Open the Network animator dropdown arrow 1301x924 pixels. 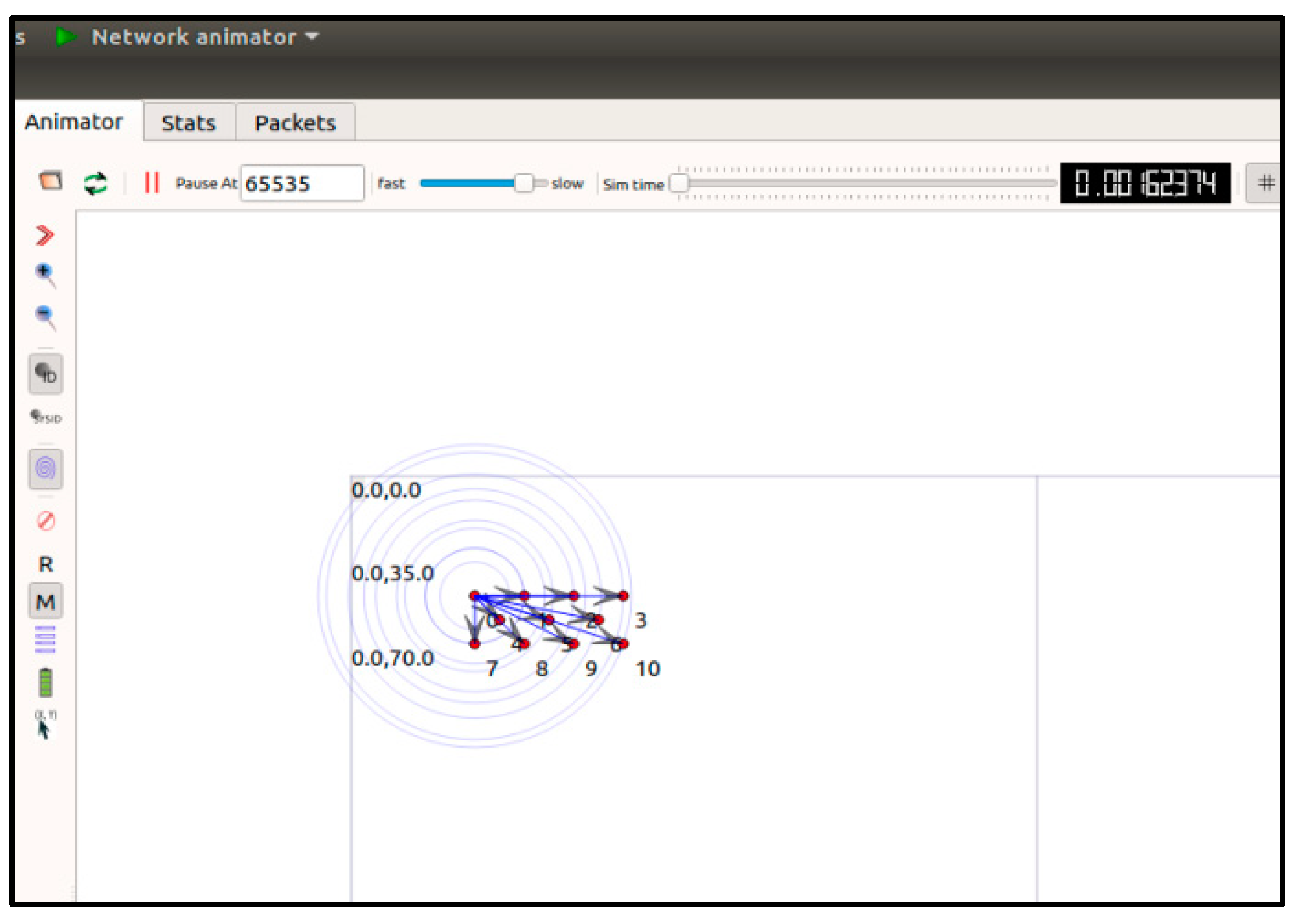coord(312,36)
